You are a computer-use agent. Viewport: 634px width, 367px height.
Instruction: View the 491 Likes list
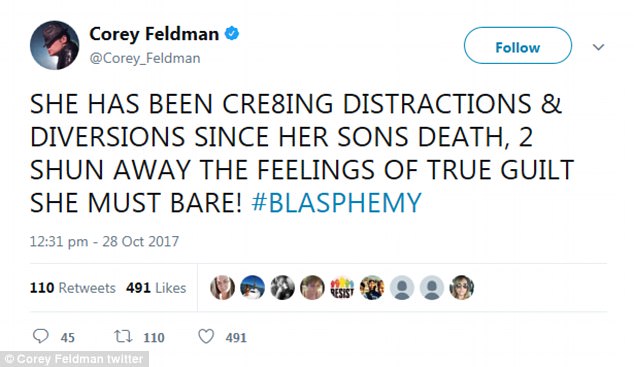156,288
